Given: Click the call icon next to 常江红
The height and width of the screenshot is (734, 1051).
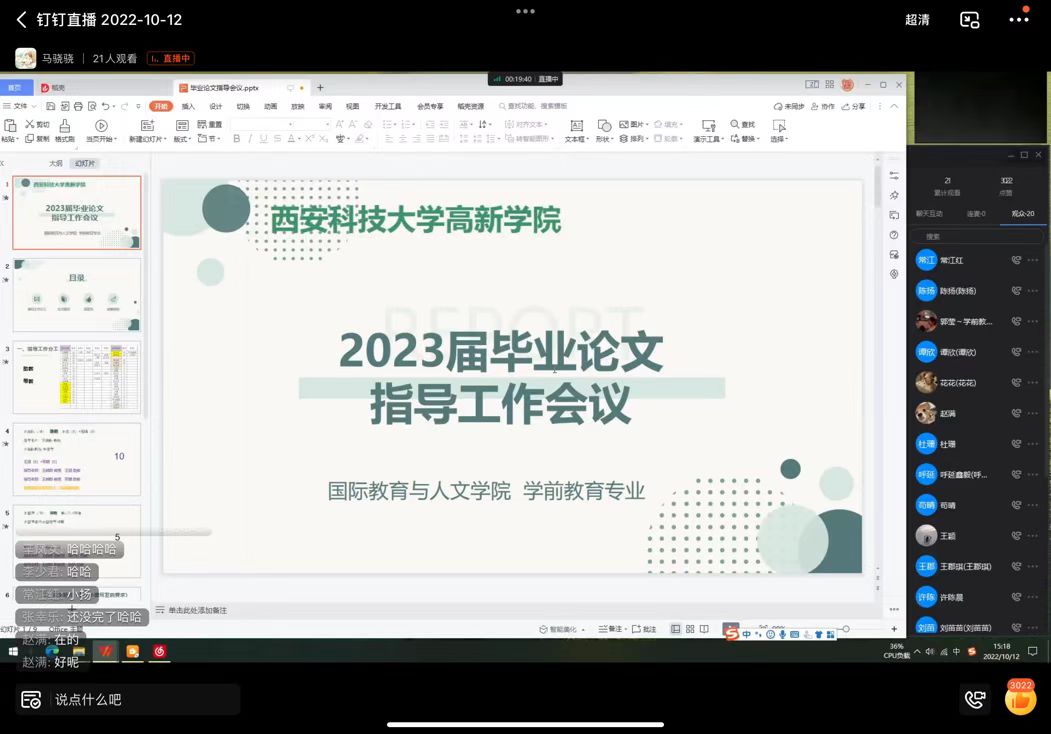Looking at the screenshot, I should click(x=1016, y=260).
